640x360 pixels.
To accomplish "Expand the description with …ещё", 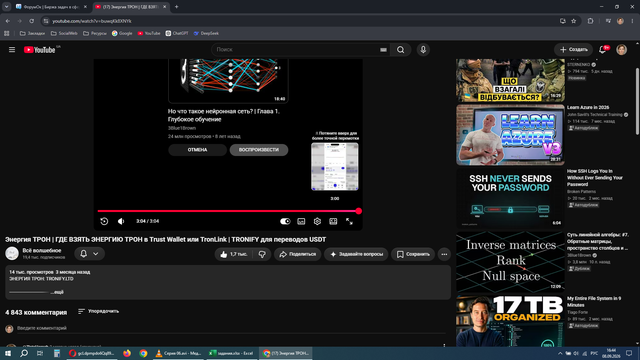I will (x=57, y=292).
